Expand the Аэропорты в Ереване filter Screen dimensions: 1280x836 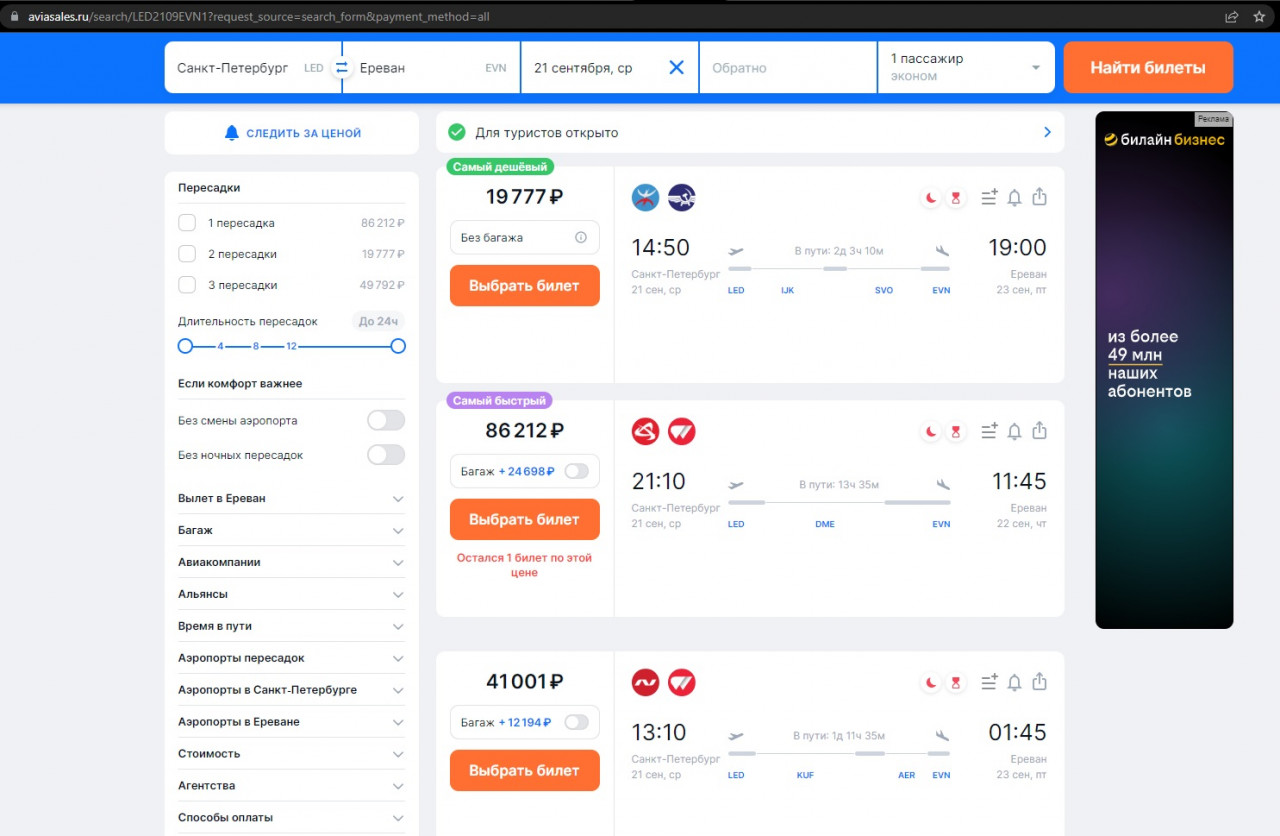click(291, 722)
